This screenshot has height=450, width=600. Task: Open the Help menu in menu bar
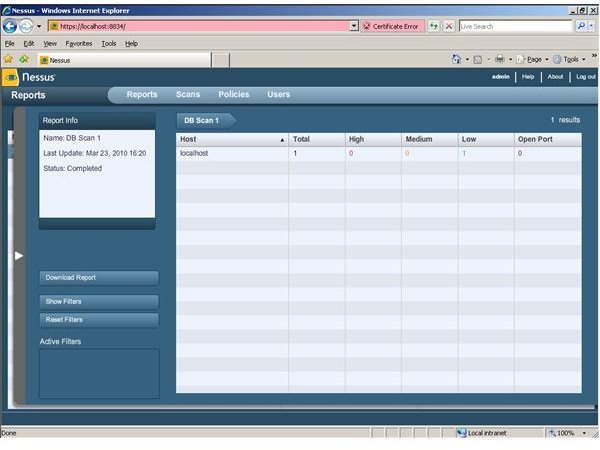pos(131,44)
